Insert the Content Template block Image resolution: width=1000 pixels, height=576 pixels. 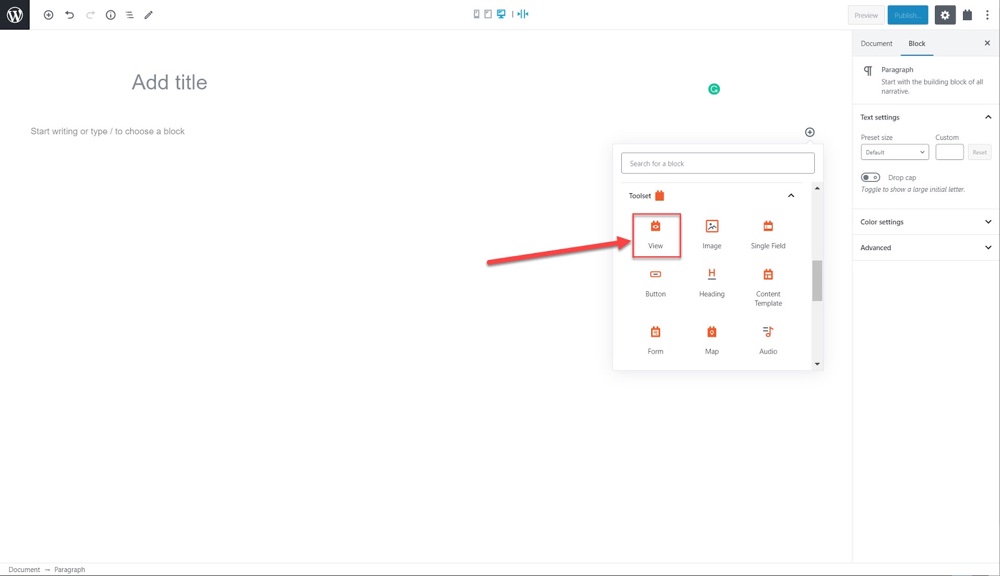coord(768,288)
